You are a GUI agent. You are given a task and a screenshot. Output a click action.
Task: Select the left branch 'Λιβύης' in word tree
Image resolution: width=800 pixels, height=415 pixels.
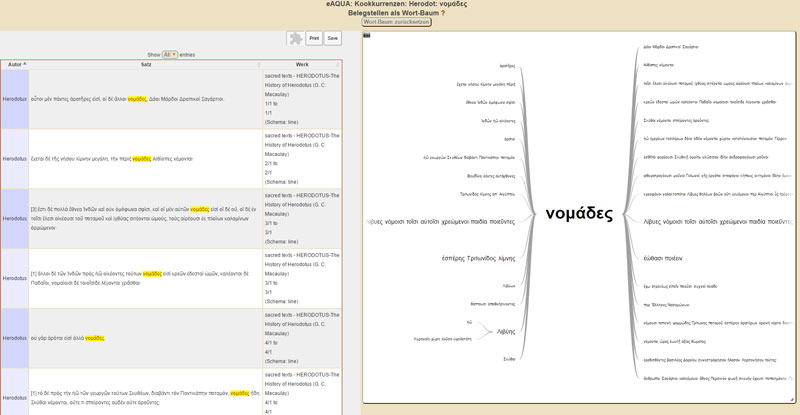coord(506,331)
